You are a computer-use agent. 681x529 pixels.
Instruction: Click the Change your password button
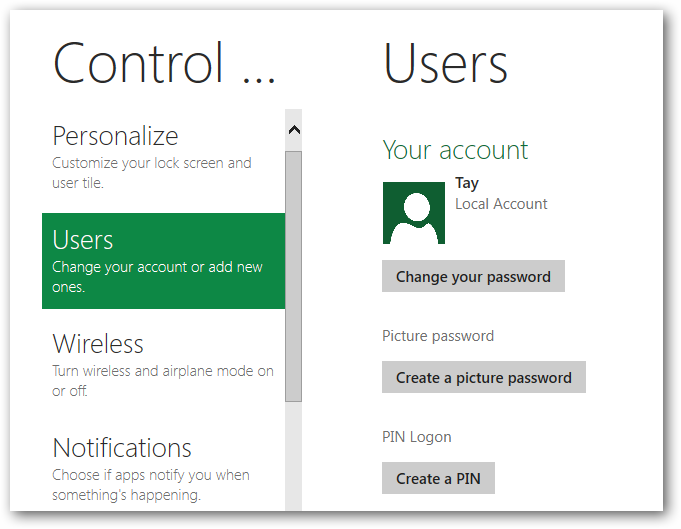tap(473, 277)
